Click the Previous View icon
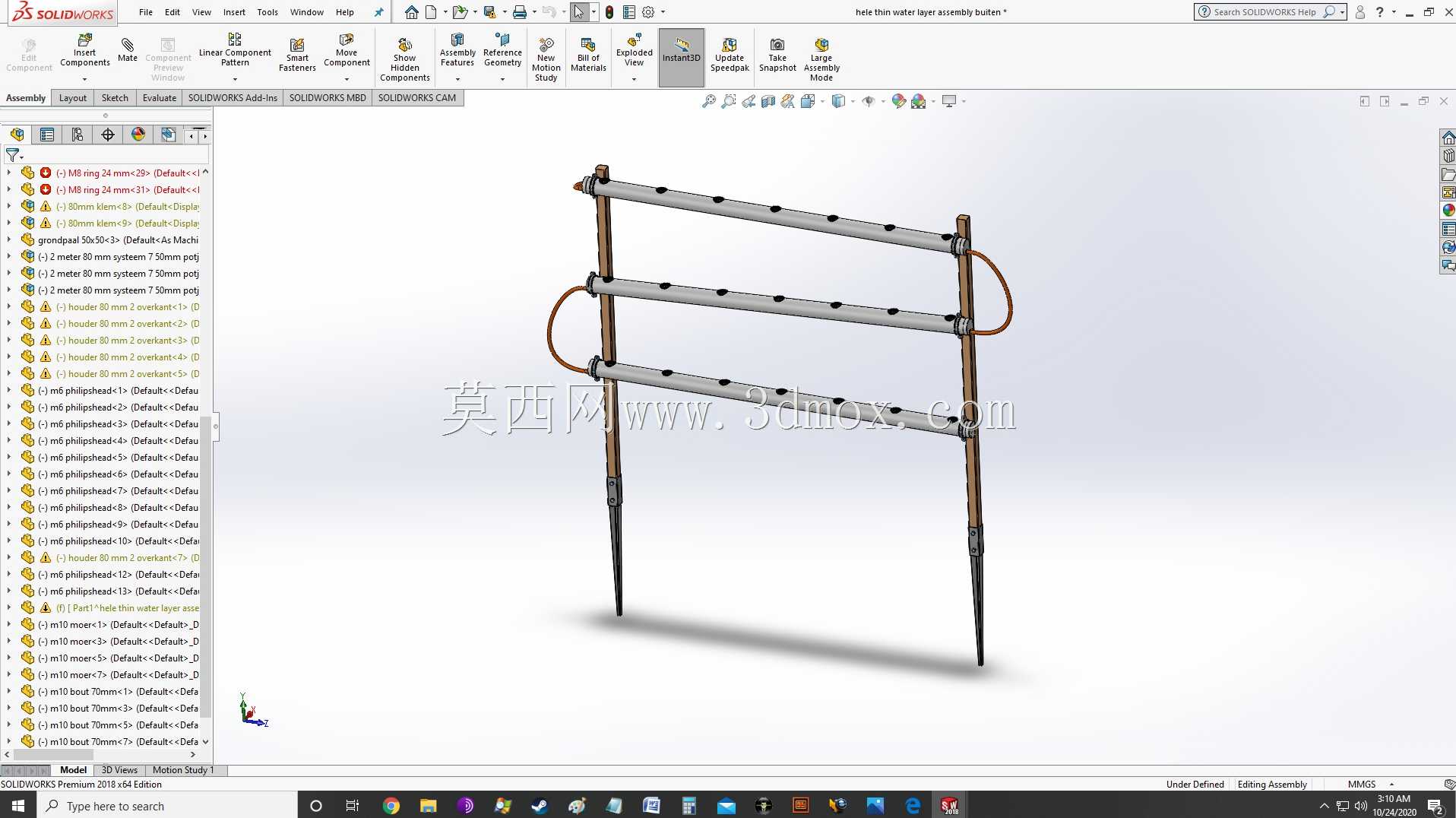The image size is (1456, 818). coord(749,101)
